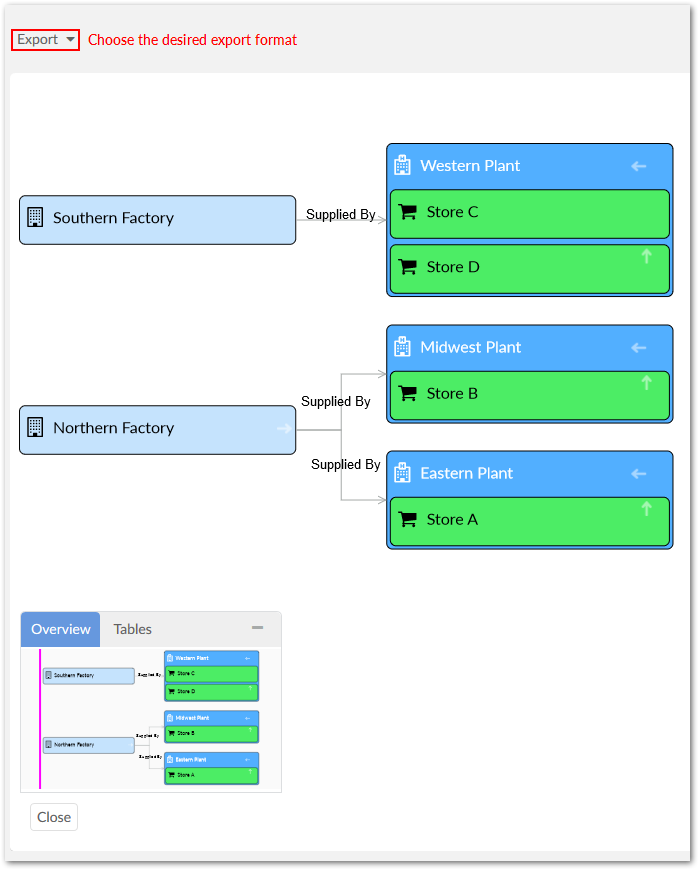Viewport: 699px width, 870px height.
Task: Click the Southern Factory building icon
Action: click(x=35, y=218)
